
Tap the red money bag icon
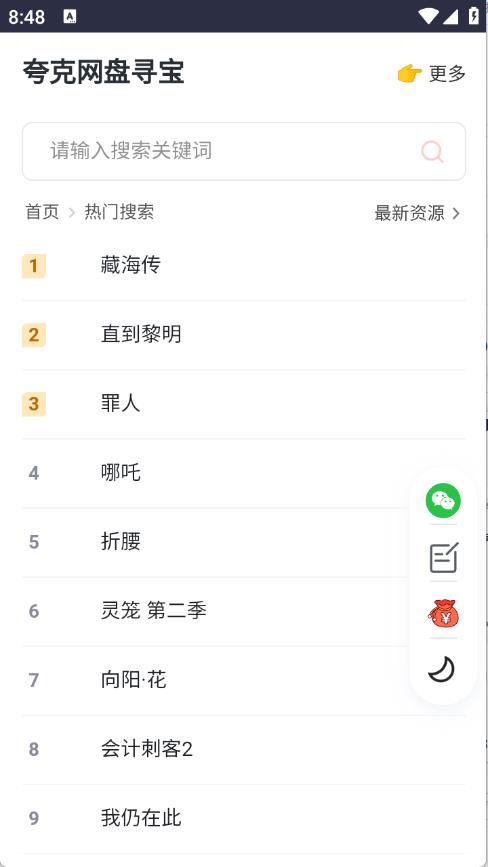coord(443,613)
